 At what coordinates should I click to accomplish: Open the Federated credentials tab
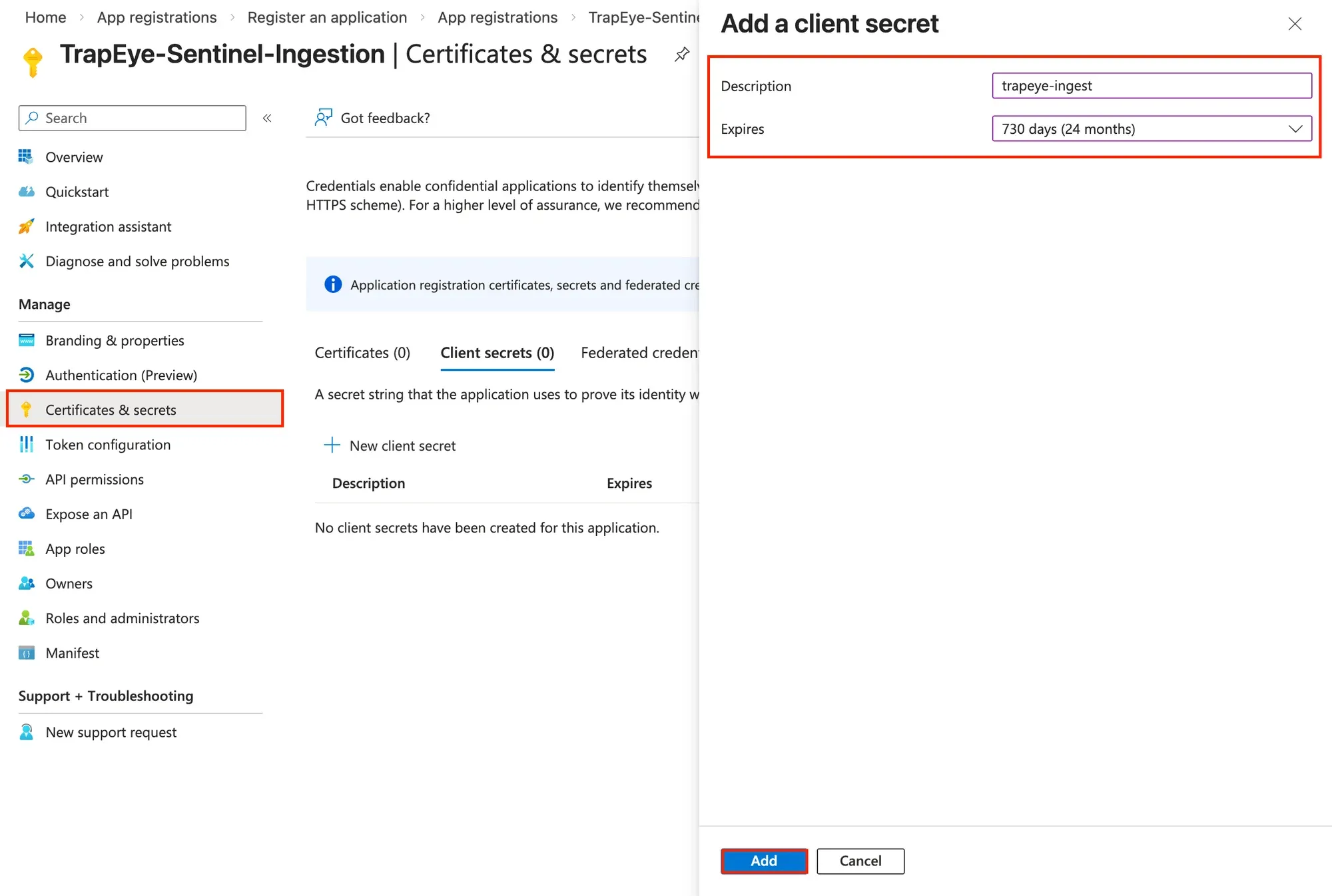pos(639,352)
